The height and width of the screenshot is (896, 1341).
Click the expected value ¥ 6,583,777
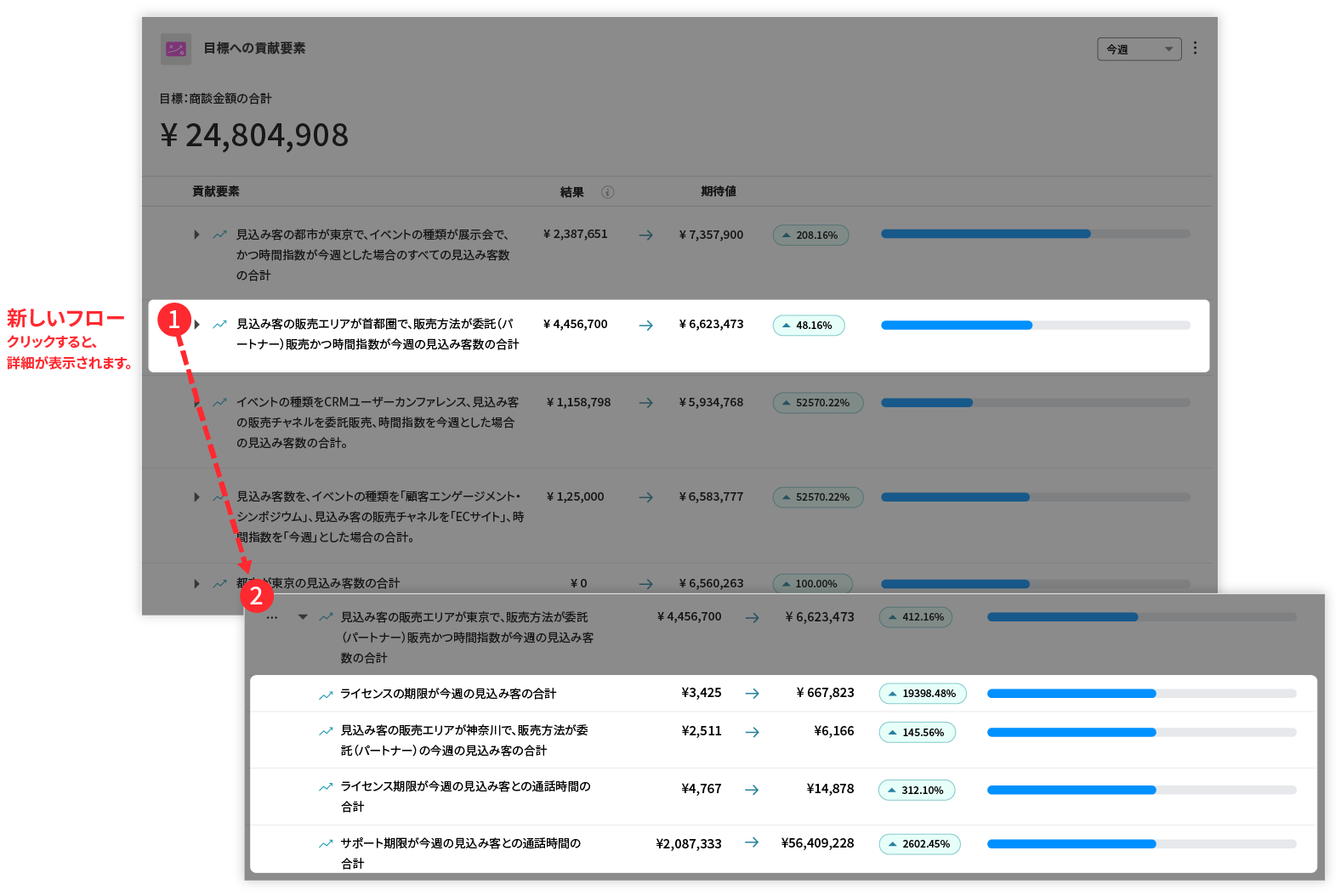point(711,496)
